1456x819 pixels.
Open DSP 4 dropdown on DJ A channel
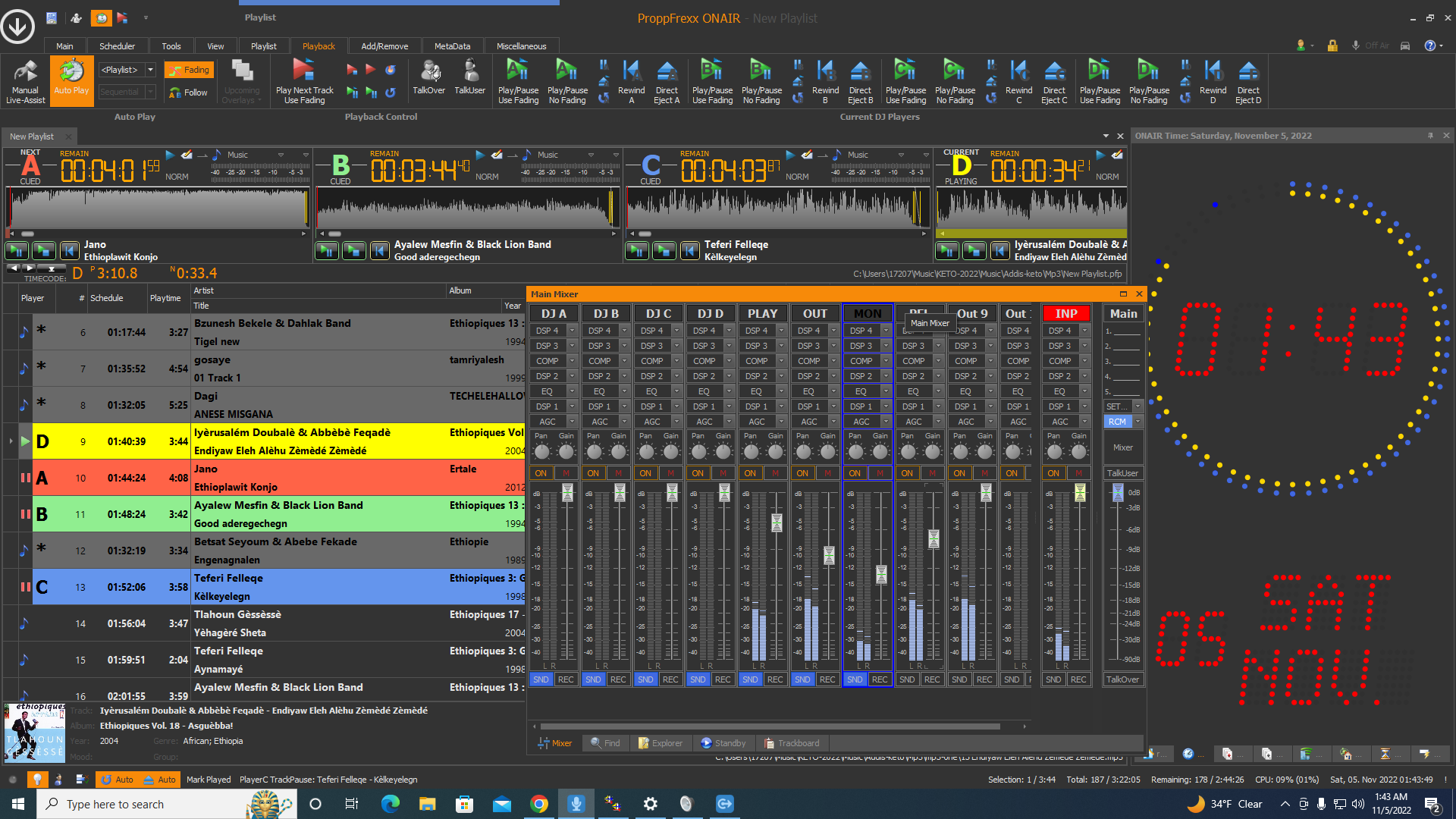pos(572,331)
